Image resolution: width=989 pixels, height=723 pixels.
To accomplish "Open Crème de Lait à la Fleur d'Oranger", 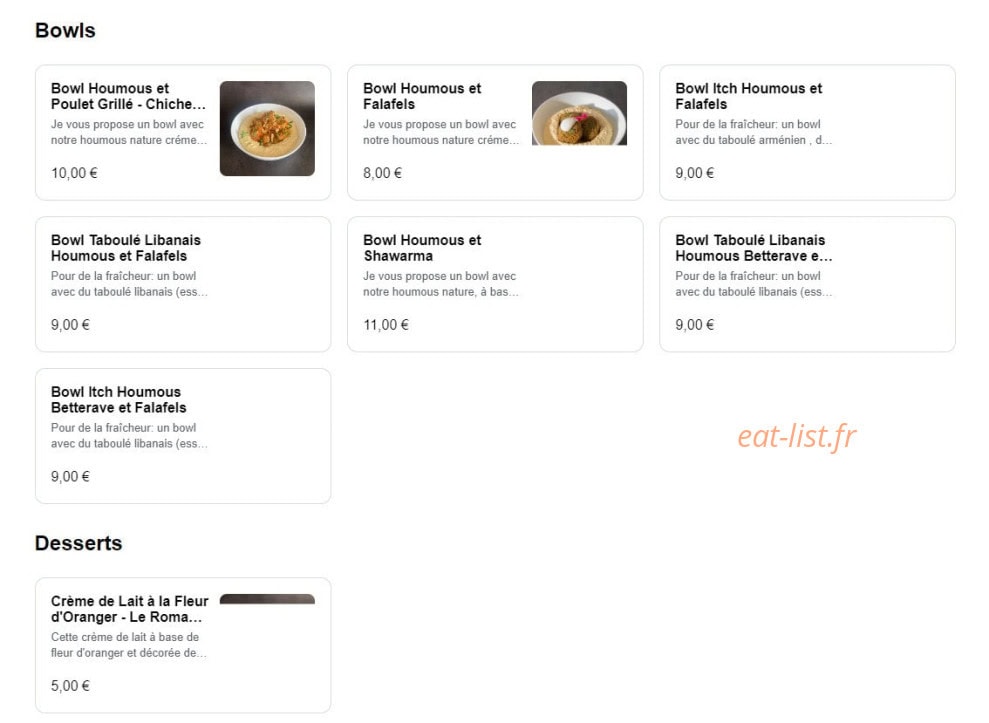I will click(183, 645).
